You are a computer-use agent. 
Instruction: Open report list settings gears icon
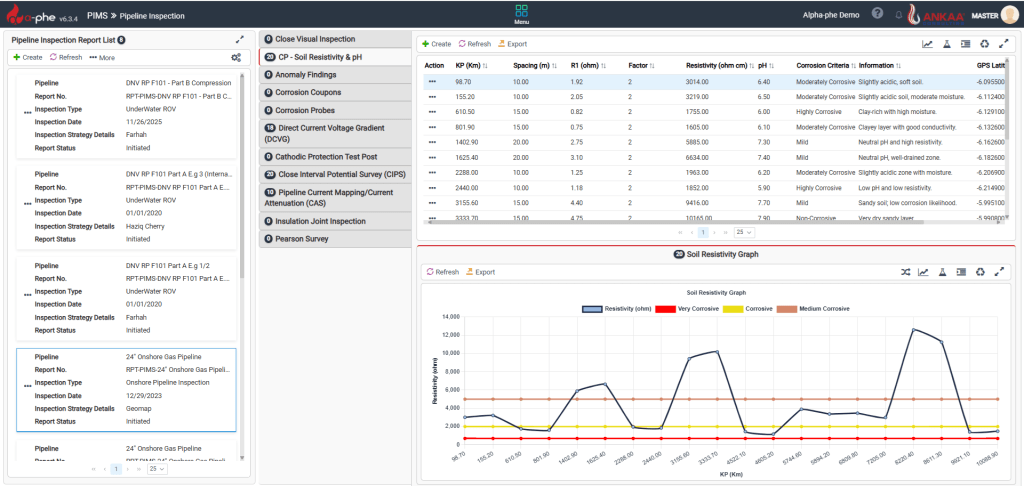[236, 58]
